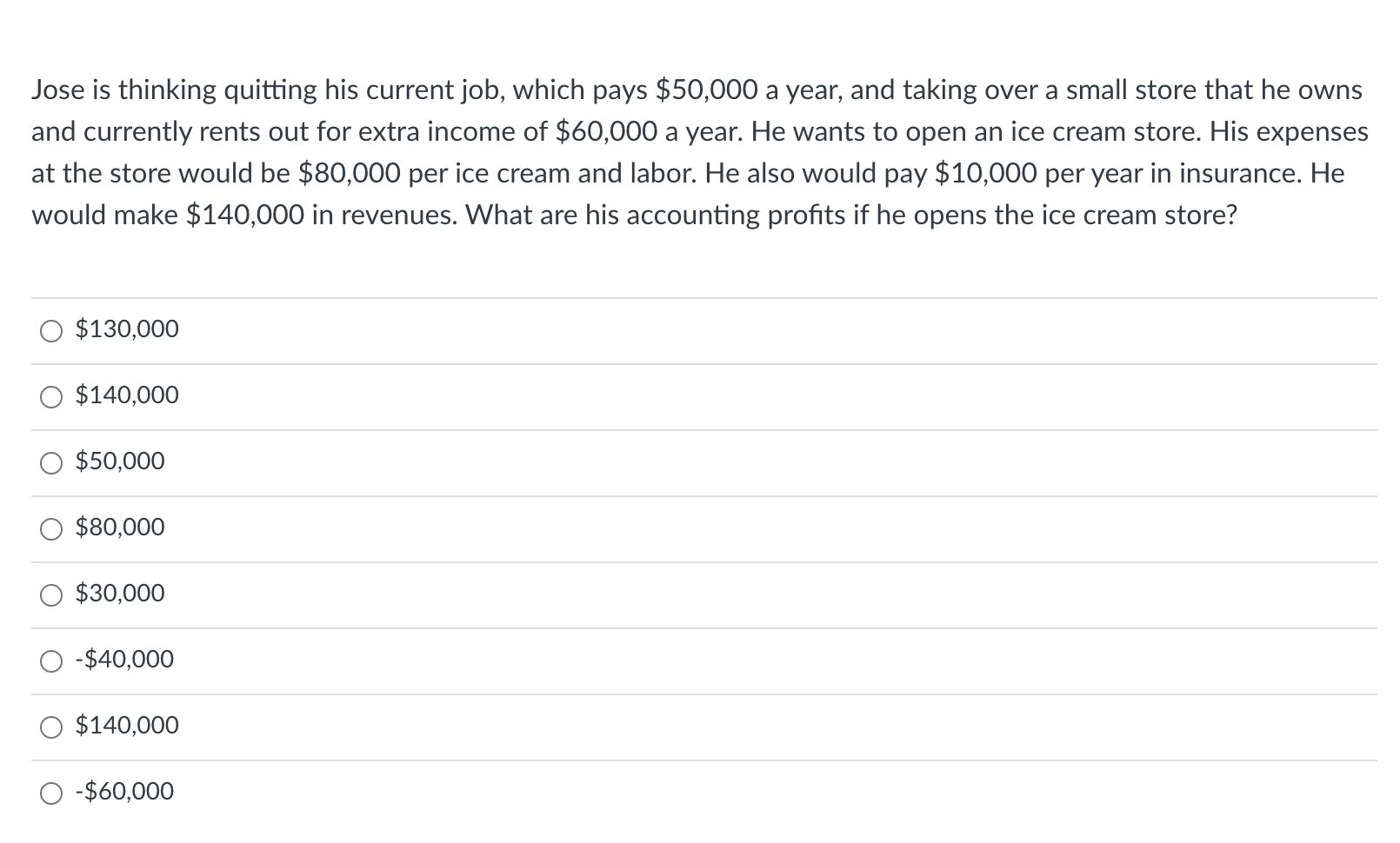Viewport: 1400px width, 843px height.
Task: Click the $80,000 answer text label
Action: (119, 529)
